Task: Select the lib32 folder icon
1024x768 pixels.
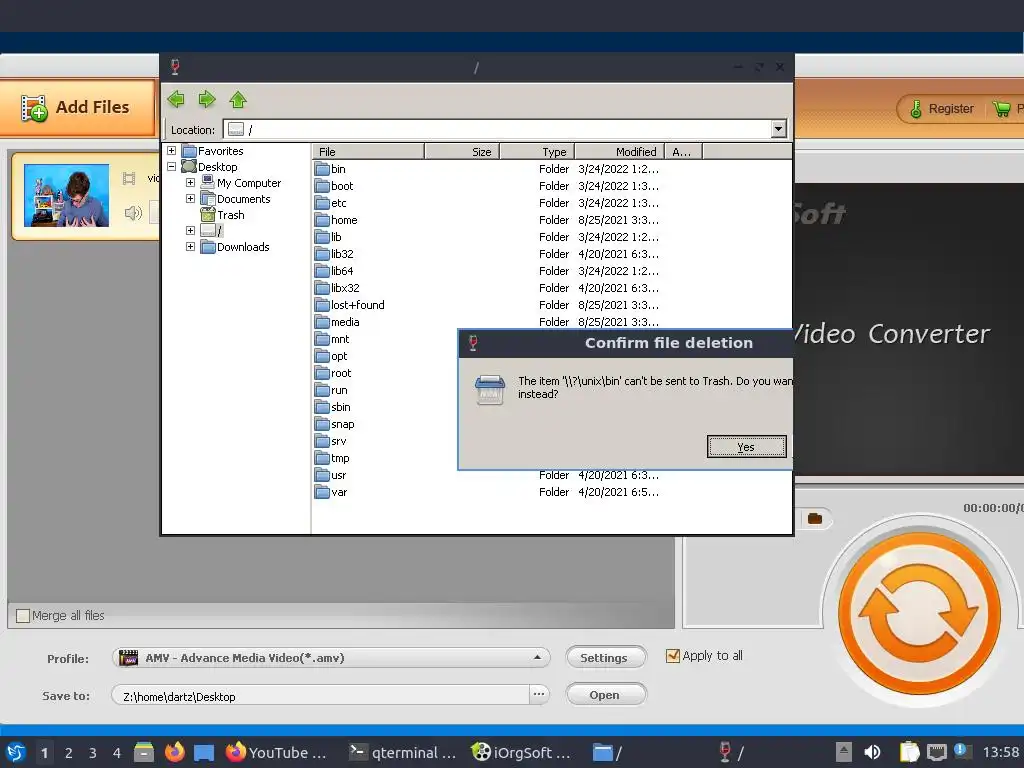Action: pyautogui.click(x=322, y=254)
